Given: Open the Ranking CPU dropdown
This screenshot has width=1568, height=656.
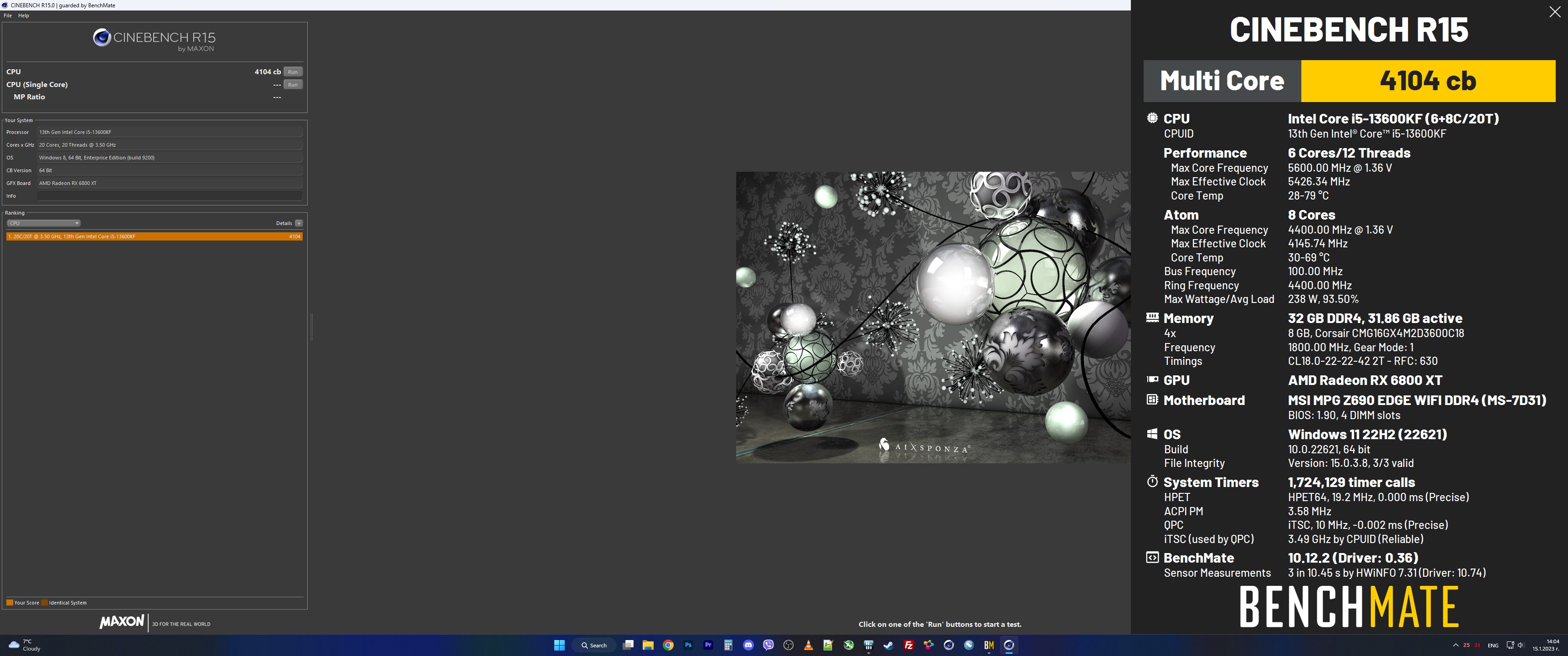Looking at the screenshot, I should tap(44, 223).
